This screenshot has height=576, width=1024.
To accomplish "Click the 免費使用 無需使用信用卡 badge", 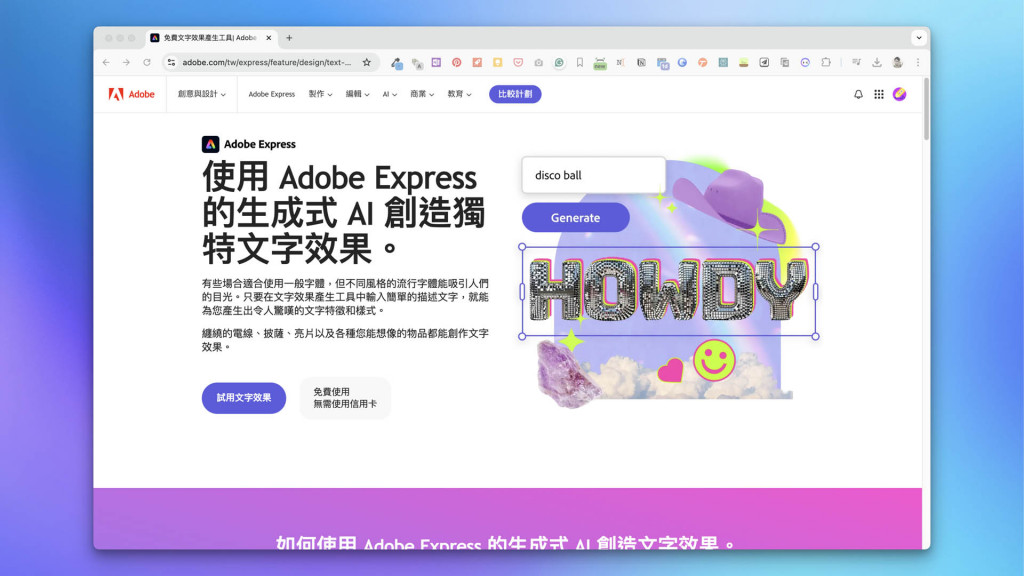I will point(345,398).
